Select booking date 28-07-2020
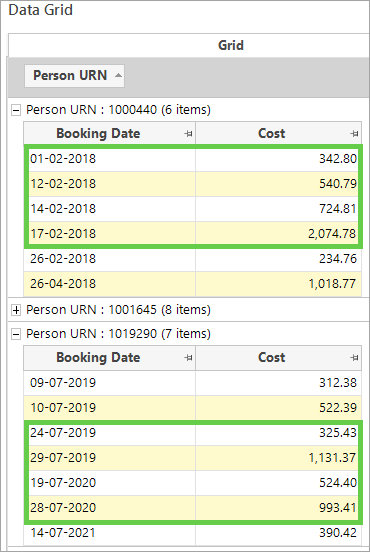This screenshot has width=370, height=552. coord(63,508)
